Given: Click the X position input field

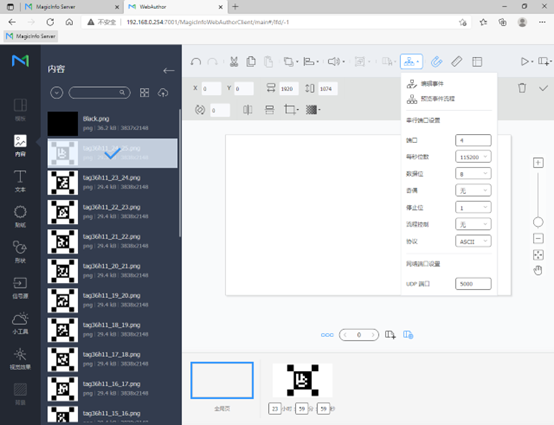Looking at the screenshot, I should pyautogui.click(x=211, y=88).
